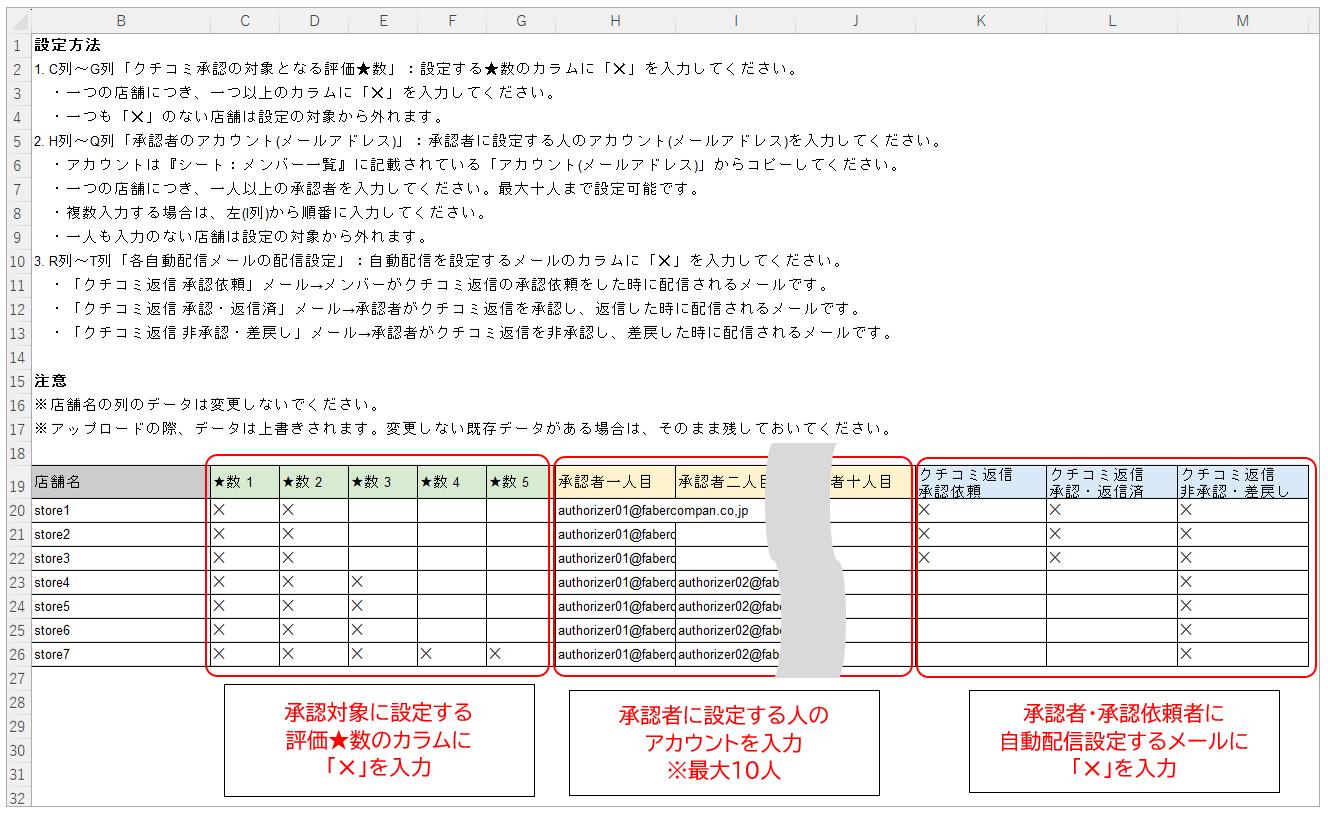Click the 承認者一人目 header cell

pos(615,482)
